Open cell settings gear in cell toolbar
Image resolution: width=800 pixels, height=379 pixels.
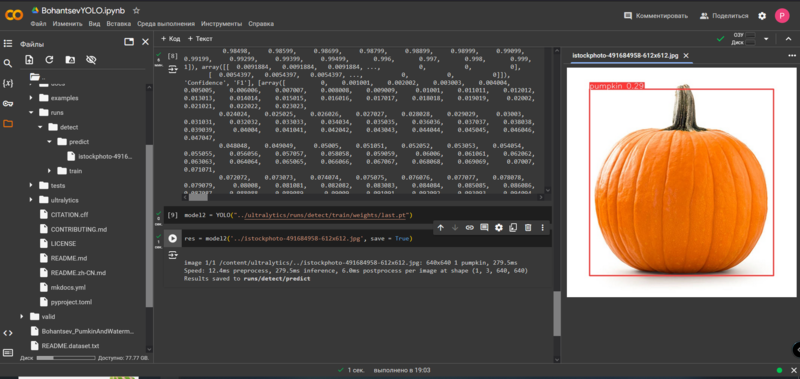[x=499, y=228]
